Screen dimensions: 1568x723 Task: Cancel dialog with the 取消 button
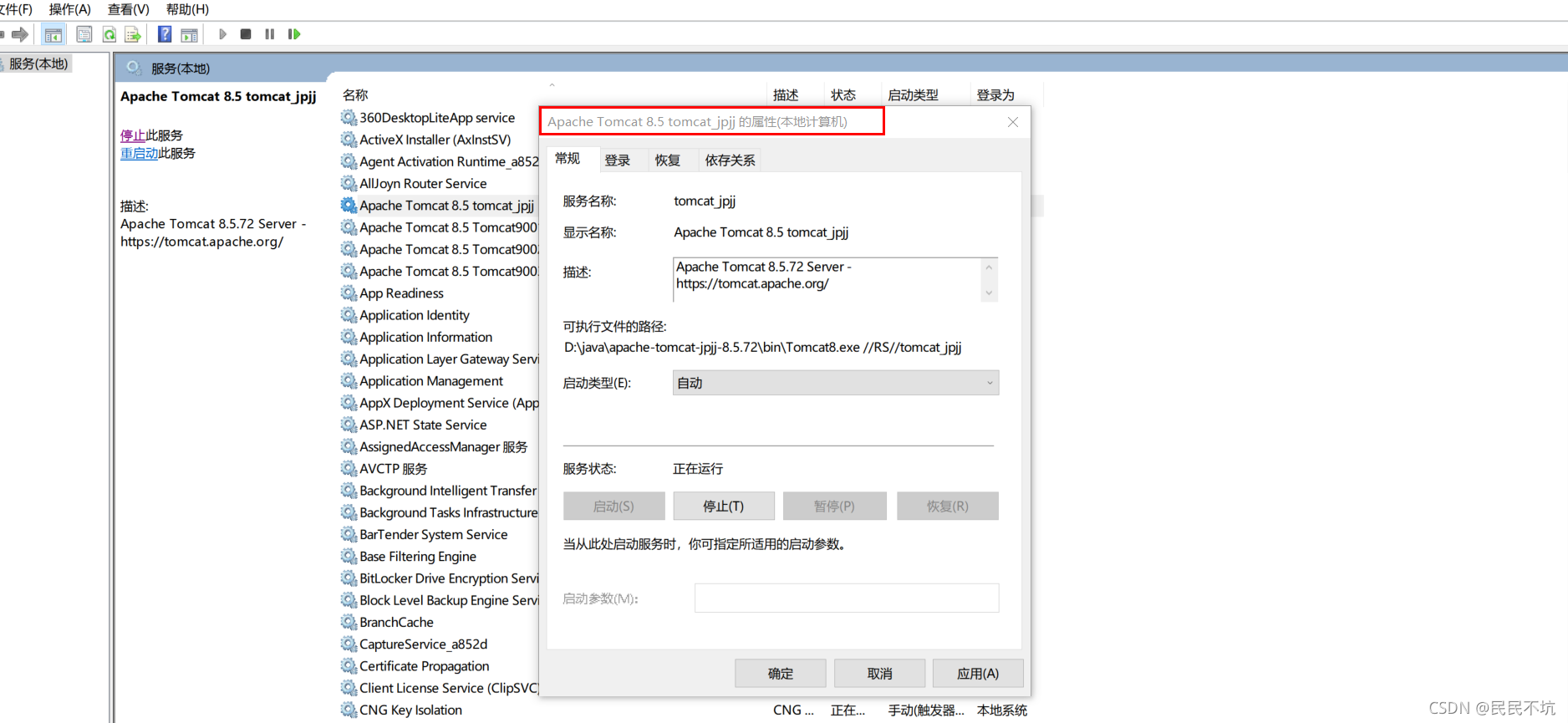pyautogui.click(x=880, y=674)
